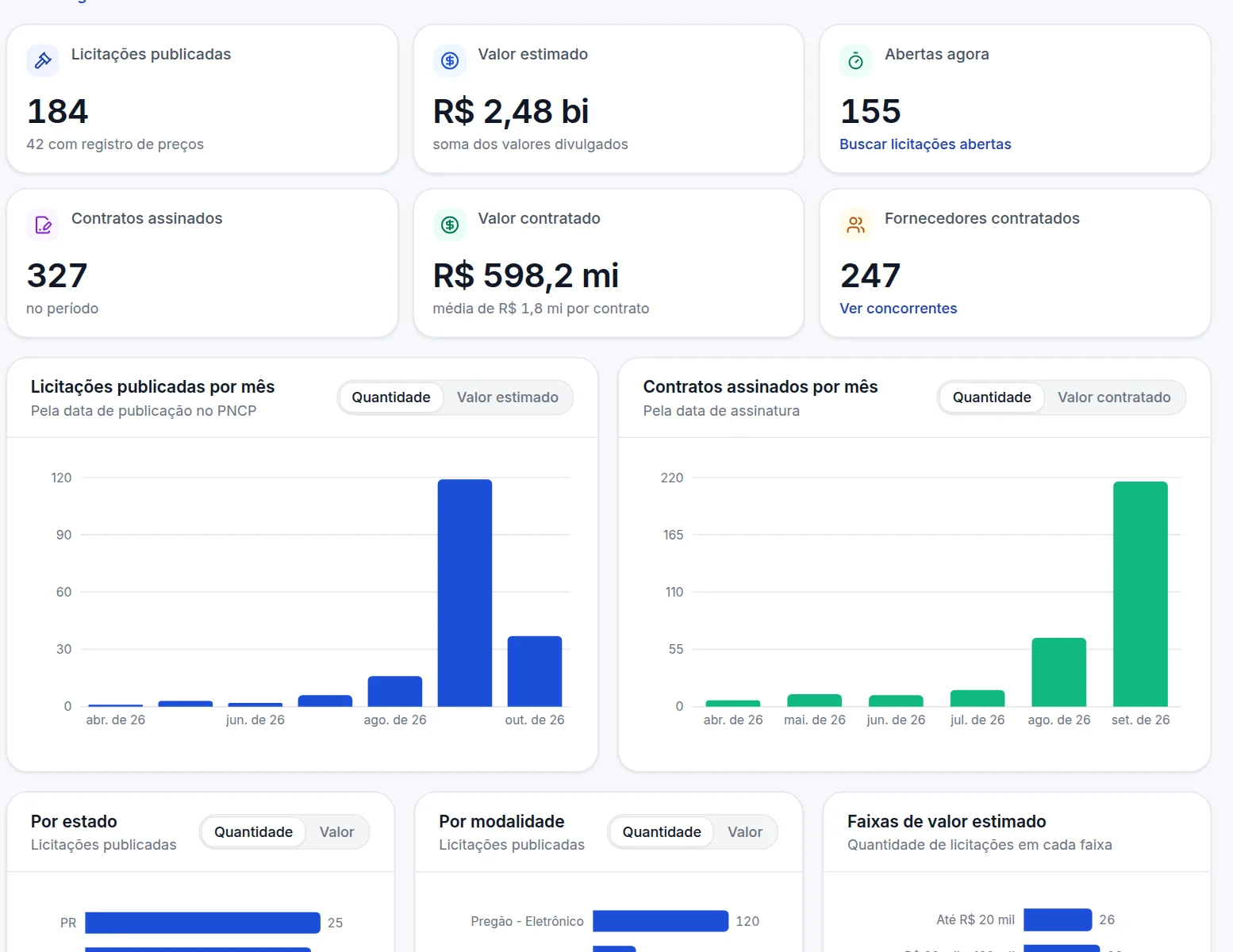This screenshot has width=1233, height=952.
Task: Click the text soma dos valores divulgados
Action: [x=530, y=144]
